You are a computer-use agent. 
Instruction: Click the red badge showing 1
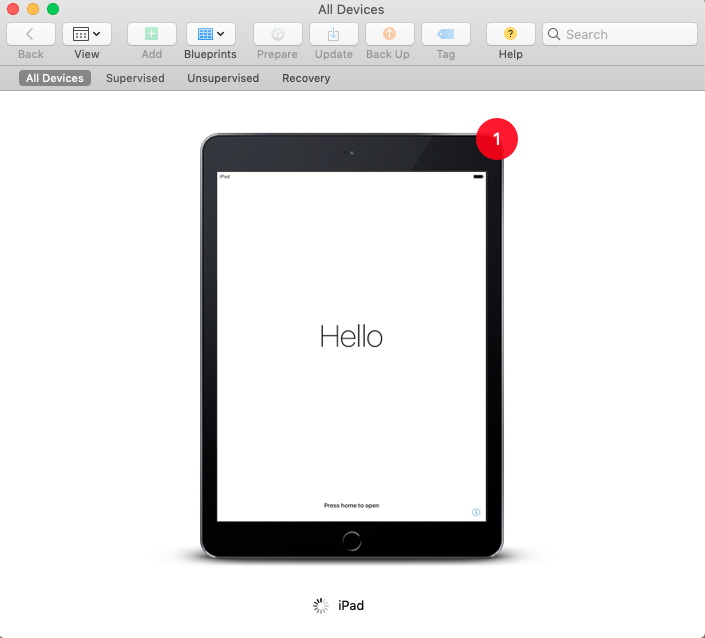497,139
